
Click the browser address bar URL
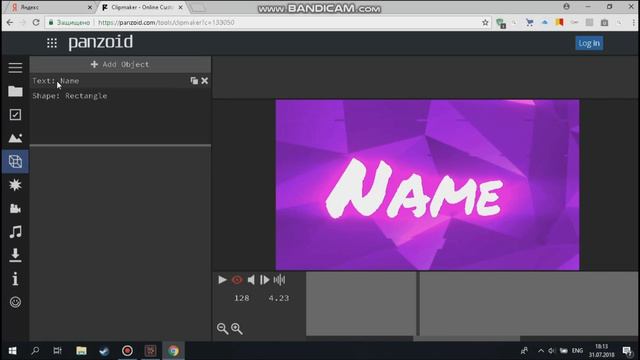click(166, 22)
